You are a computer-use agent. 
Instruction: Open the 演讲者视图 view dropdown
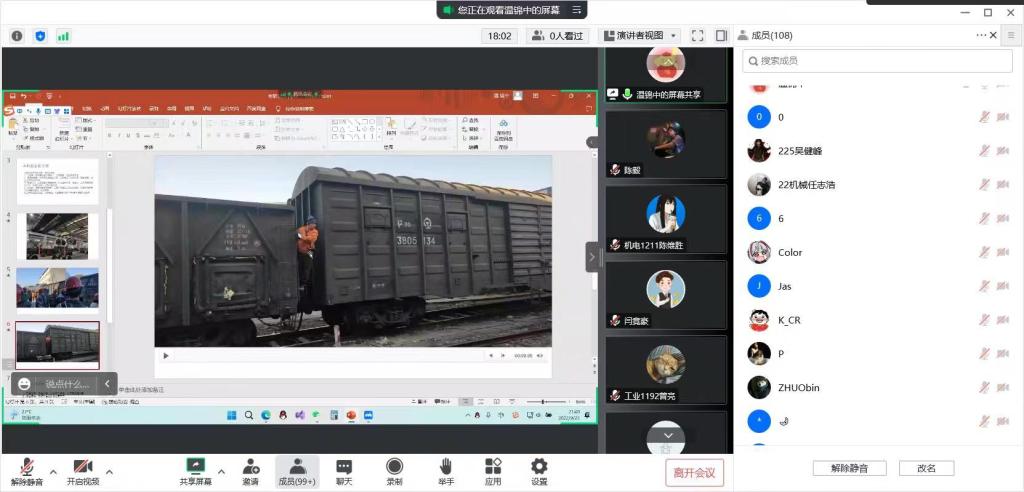(640, 36)
